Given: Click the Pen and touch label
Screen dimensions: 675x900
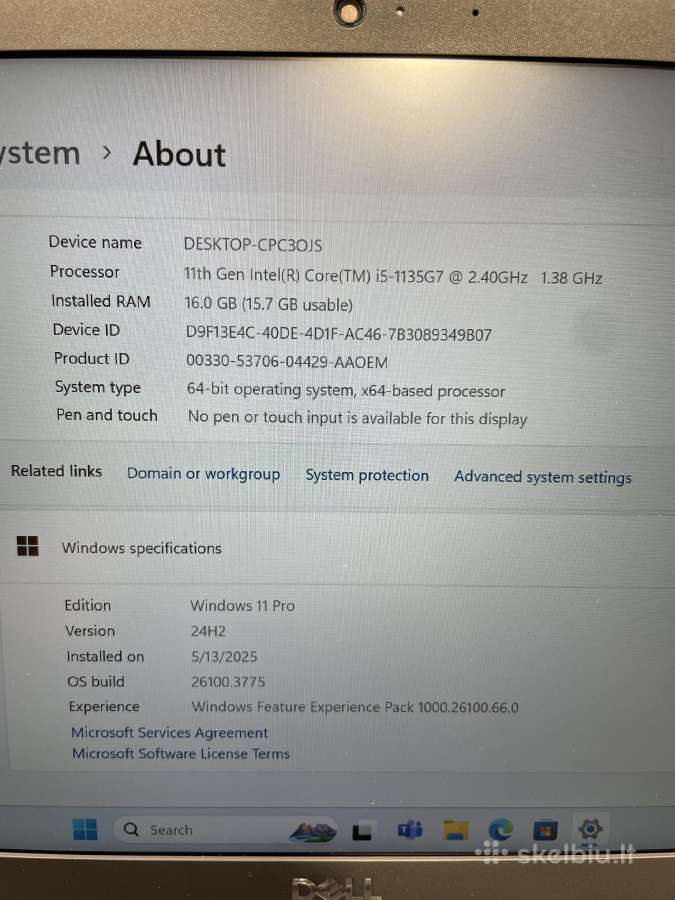Looking at the screenshot, I should (x=106, y=415).
